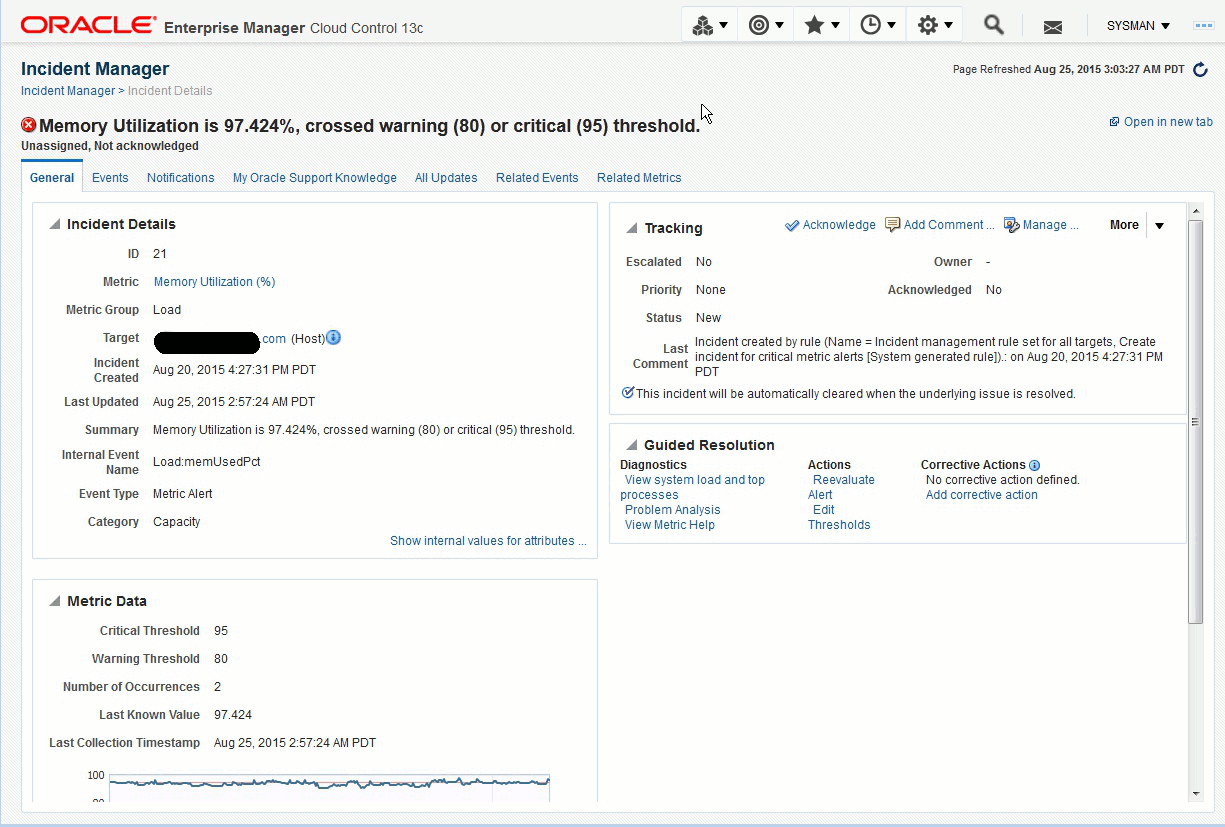The width and height of the screenshot is (1225, 827).
Task: Collapse the Metric Data section
Action: coord(55,602)
